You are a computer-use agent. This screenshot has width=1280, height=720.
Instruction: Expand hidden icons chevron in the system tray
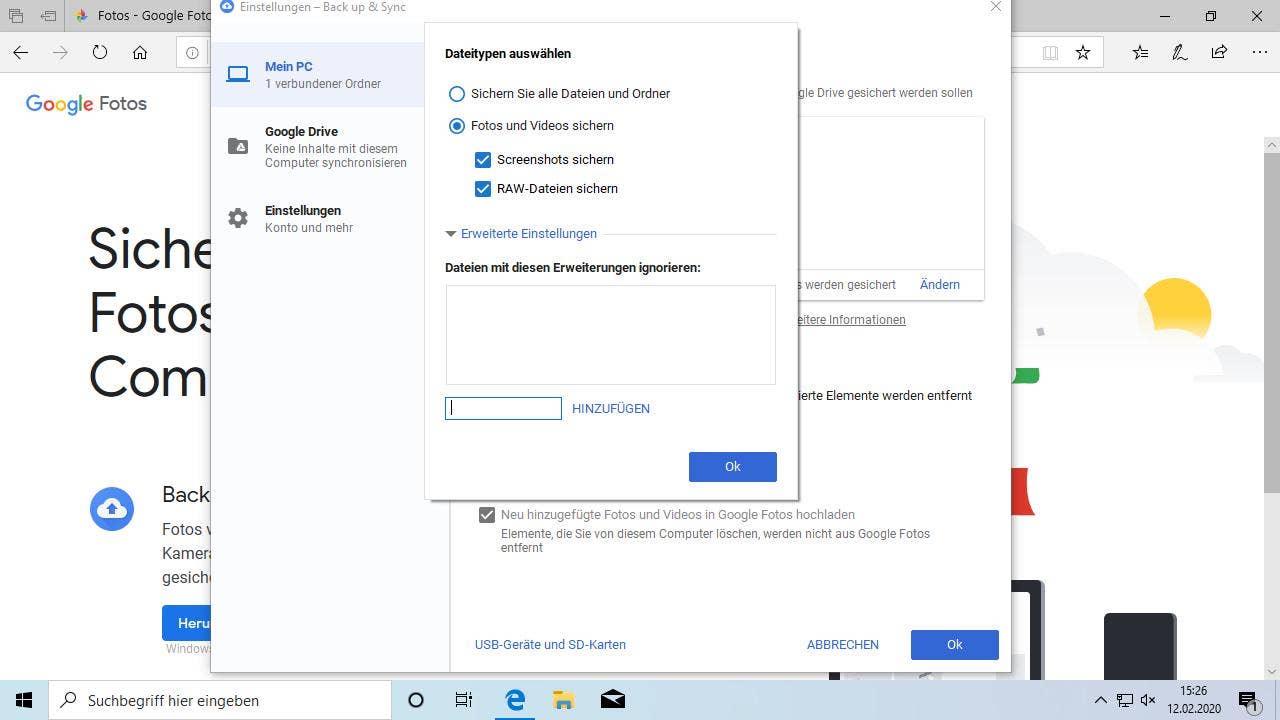[x=1100, y=700]
